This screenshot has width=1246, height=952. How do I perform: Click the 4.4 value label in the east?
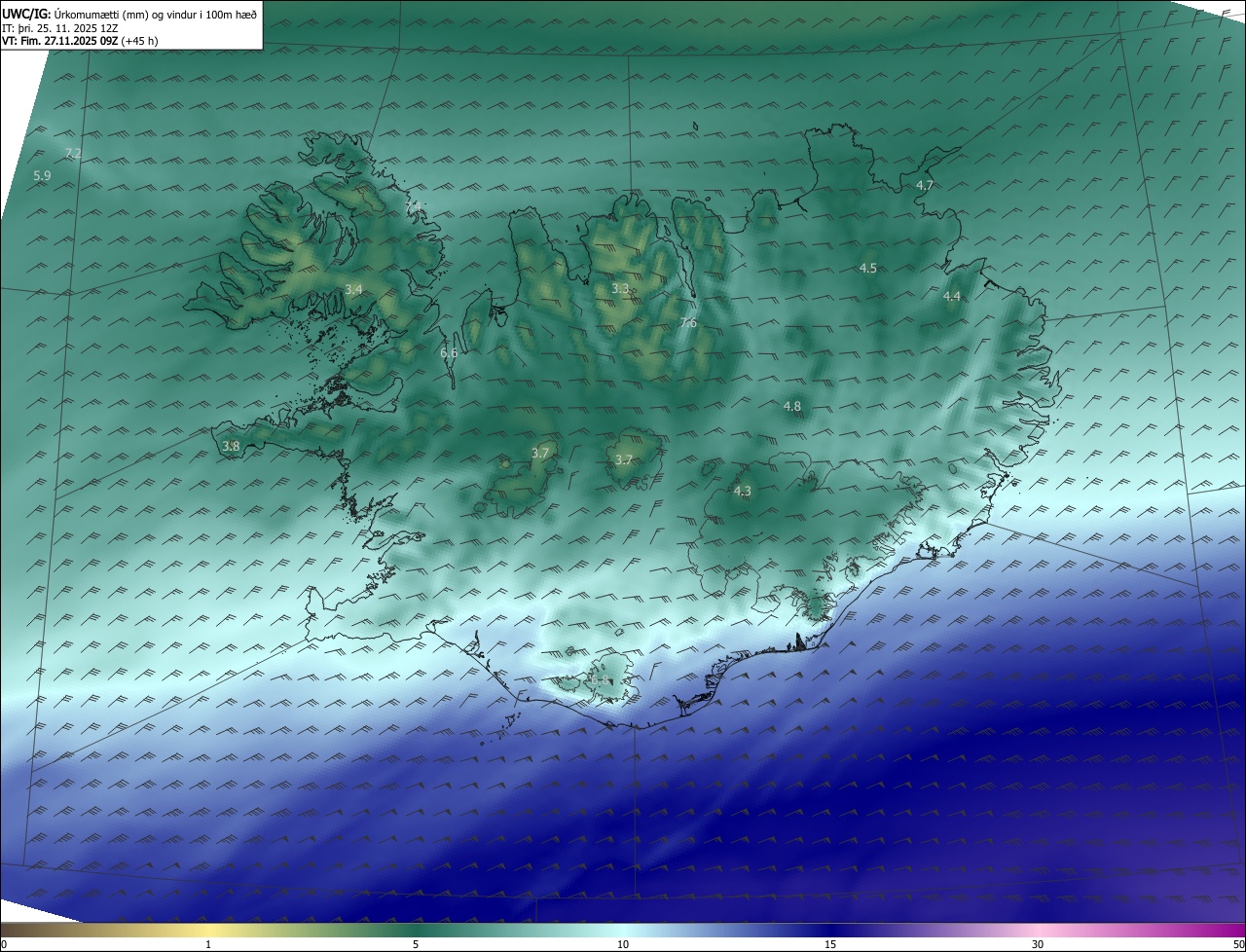(952, 297)
